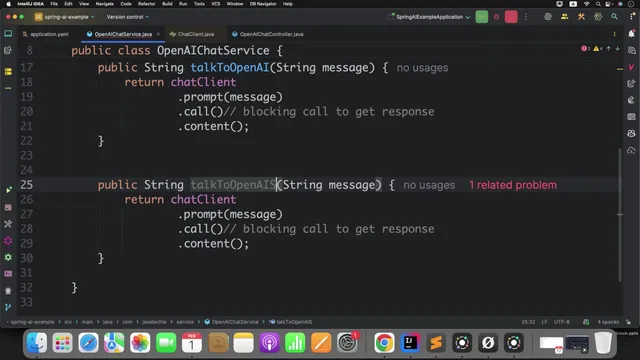
Task: Close the OpenAIChatService.java tab
Action: point(158,34)
